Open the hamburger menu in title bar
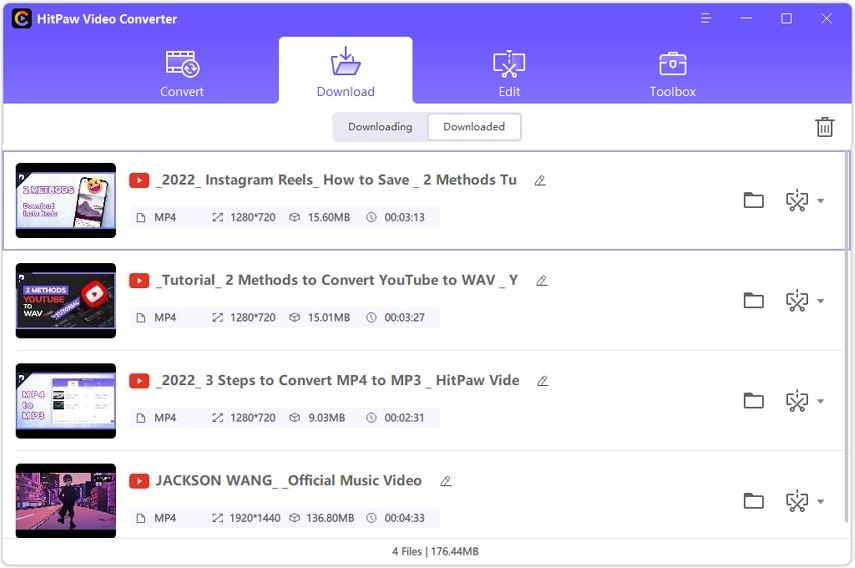The image size is (855, 568). coord(706,19)
